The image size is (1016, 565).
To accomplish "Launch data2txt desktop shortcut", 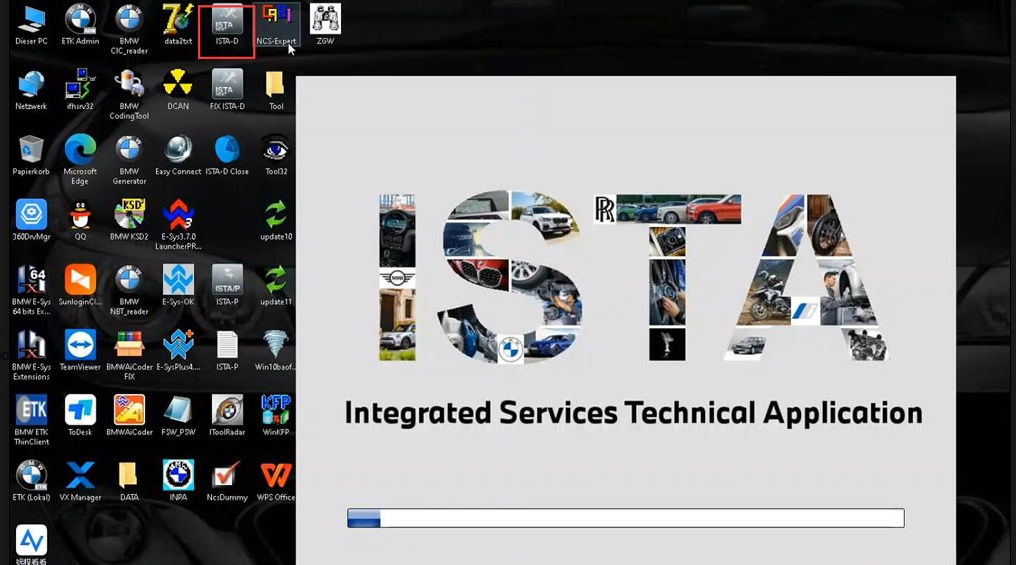I will (178, 25).
